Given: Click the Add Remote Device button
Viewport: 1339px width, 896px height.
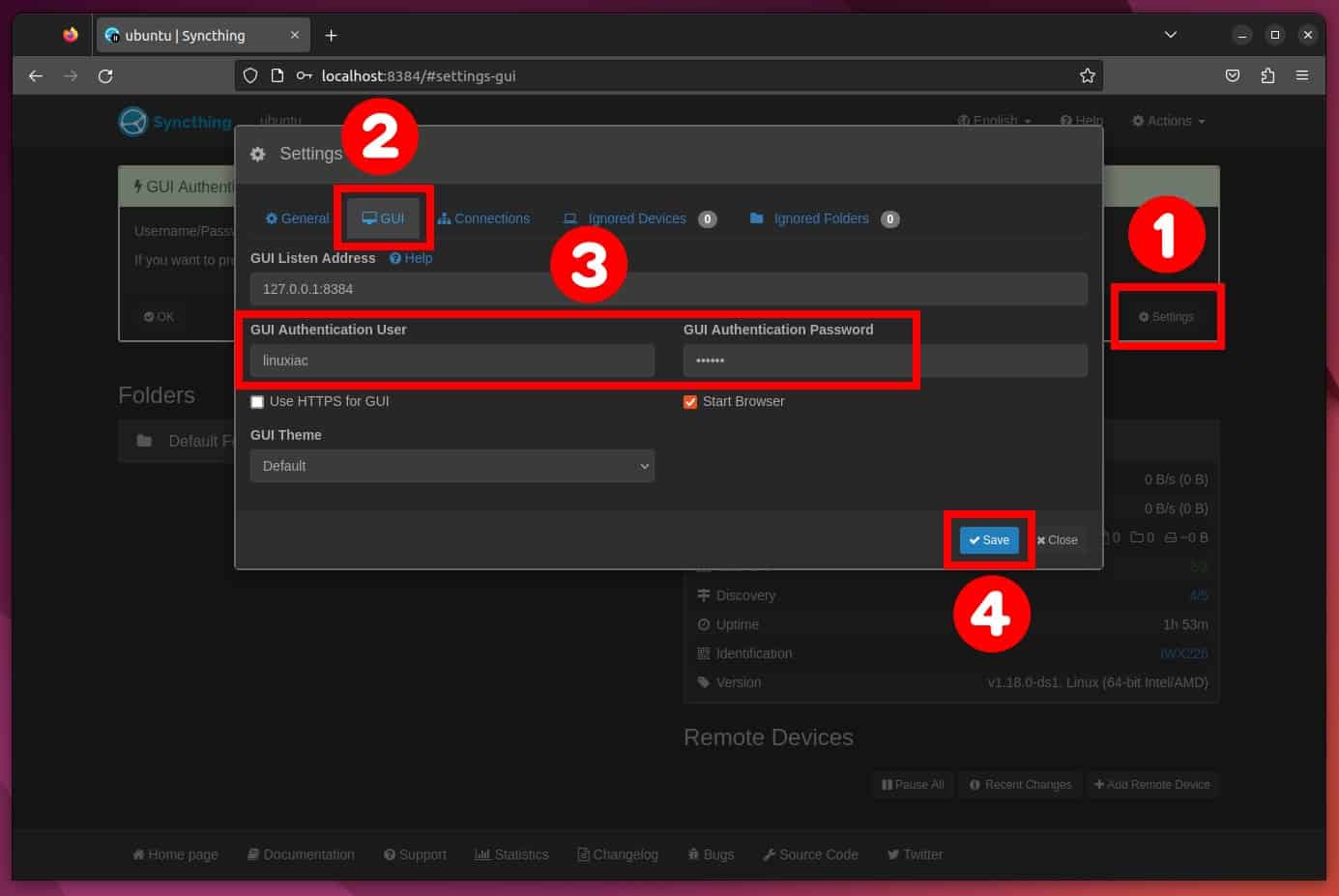Looking at the screenshot, I should pos(1152,784).
